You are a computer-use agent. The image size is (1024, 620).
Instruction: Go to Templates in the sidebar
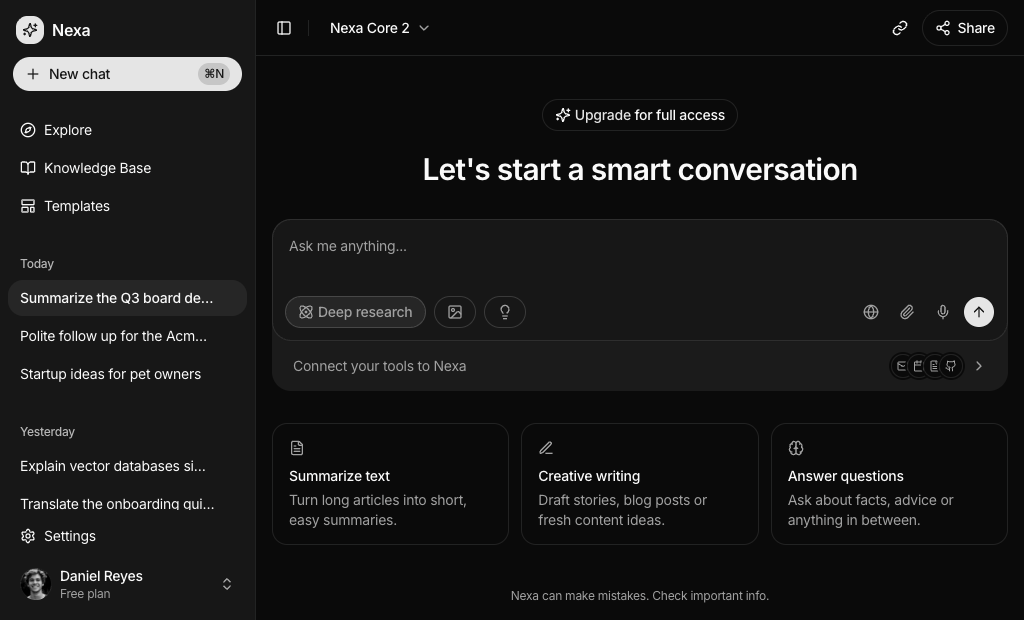[x=127, y=206]
